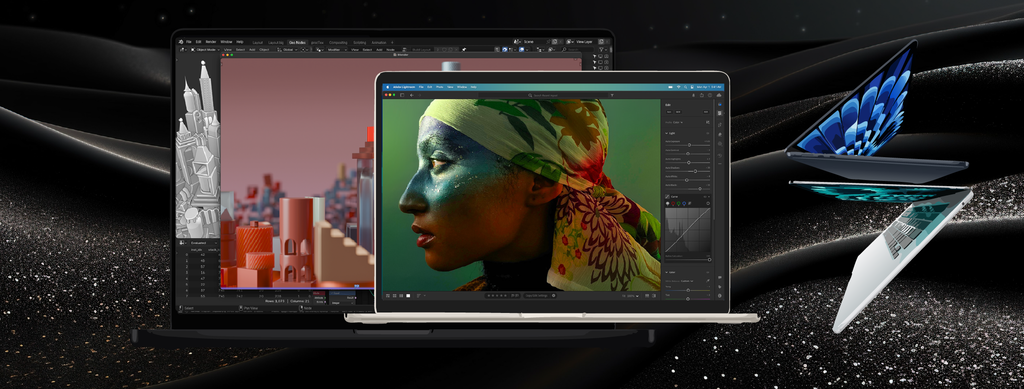Collapse the Light section in Lightroom
This screenshot has height=389, width=1024.
coord(667,133)
